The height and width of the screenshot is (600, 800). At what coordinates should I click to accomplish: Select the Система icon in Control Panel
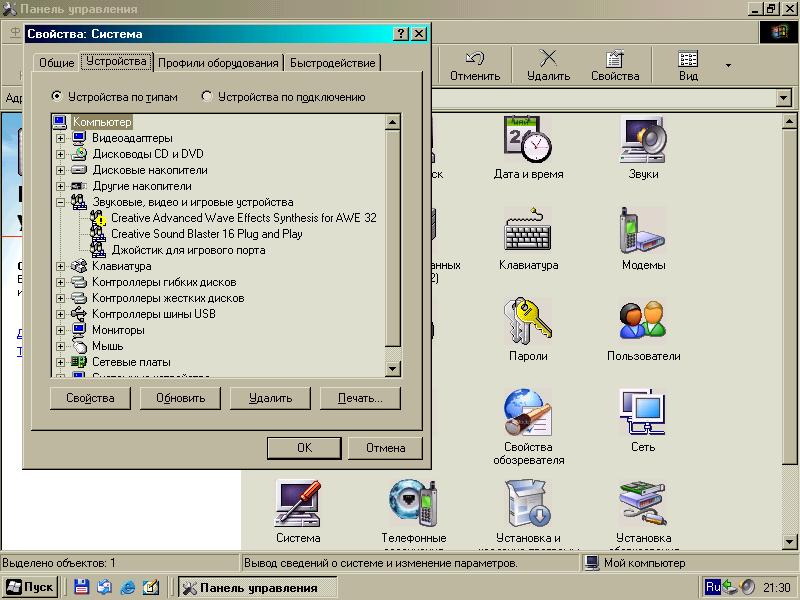click(298, 511)
